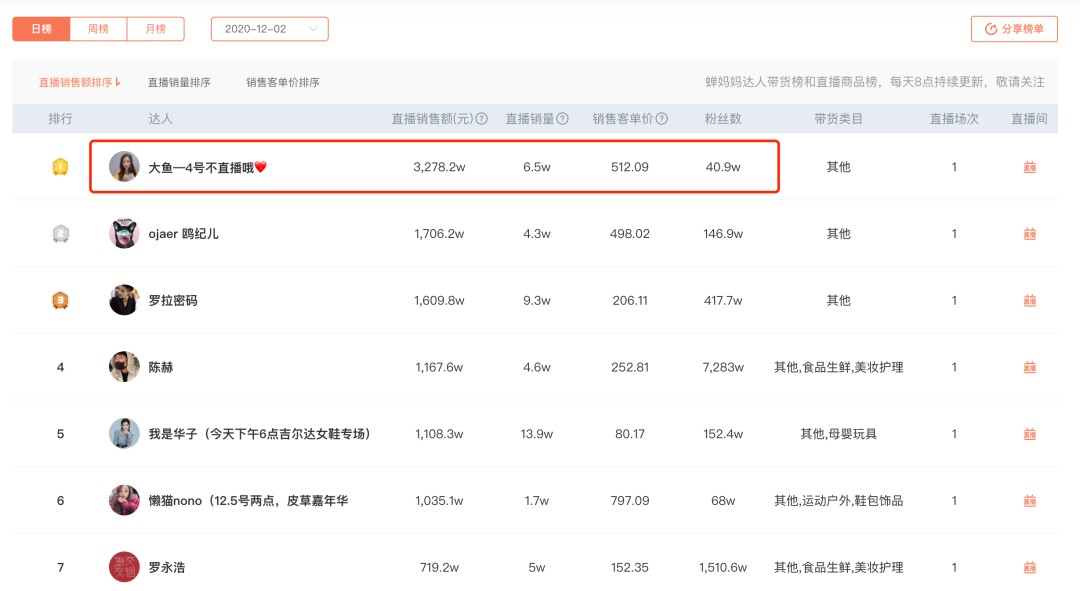Image resolution: width=1080 pixels, height=591 pixels.
Task: Open live room icon for 大鱼 row
Action: tap(1030, 167)
